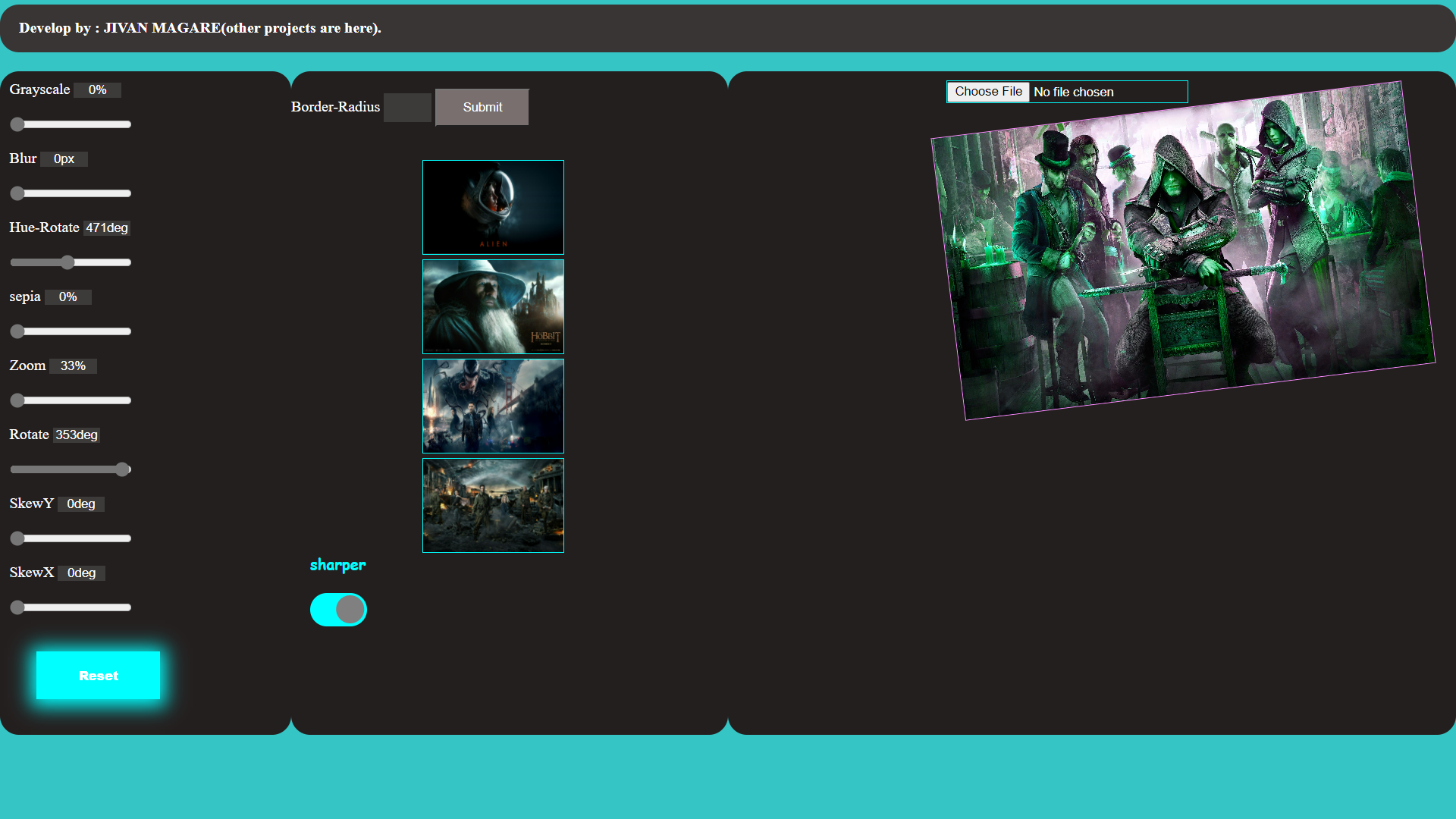
Task: Click the 'Border-Radius' label
Action: tap(335, 107)
